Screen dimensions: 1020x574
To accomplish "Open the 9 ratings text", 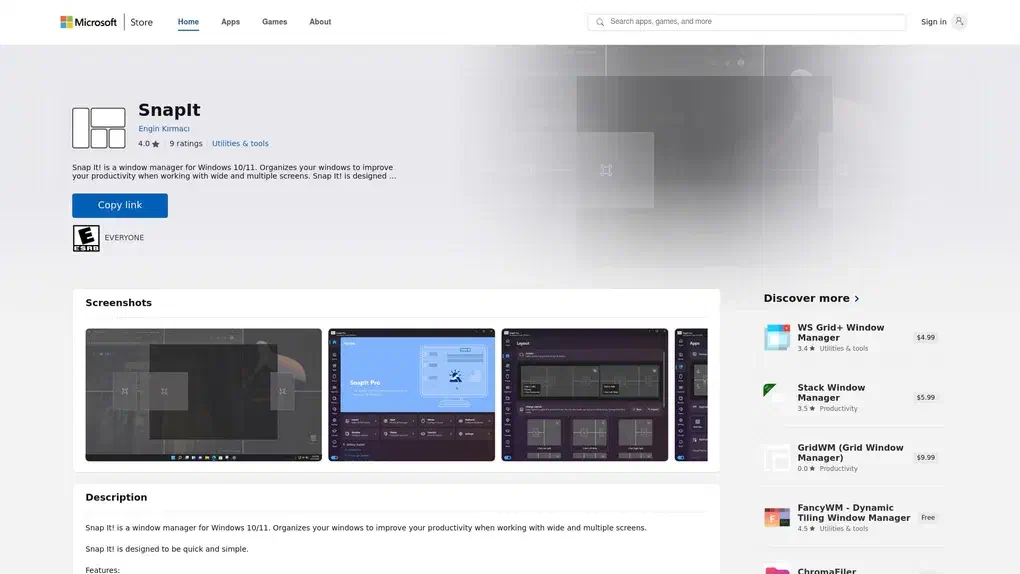I will pos(186,144).
